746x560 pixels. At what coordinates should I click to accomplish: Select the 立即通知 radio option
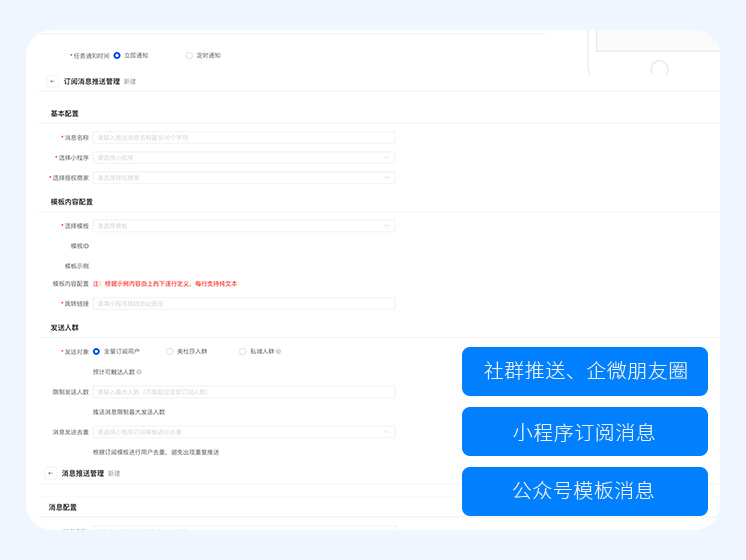point(117,56)
